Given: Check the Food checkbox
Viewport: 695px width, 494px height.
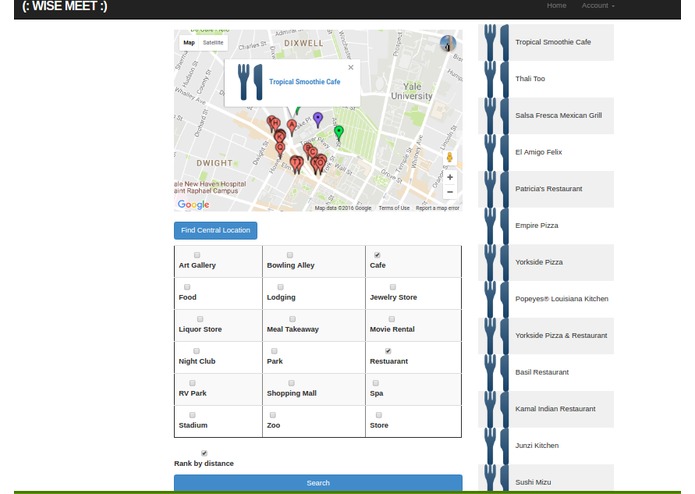Looking at the screenshot, I should 187,287.
